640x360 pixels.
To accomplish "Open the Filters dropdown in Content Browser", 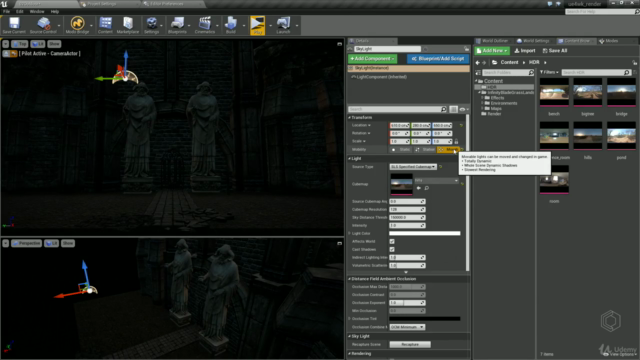I will [x=549, y=73].
